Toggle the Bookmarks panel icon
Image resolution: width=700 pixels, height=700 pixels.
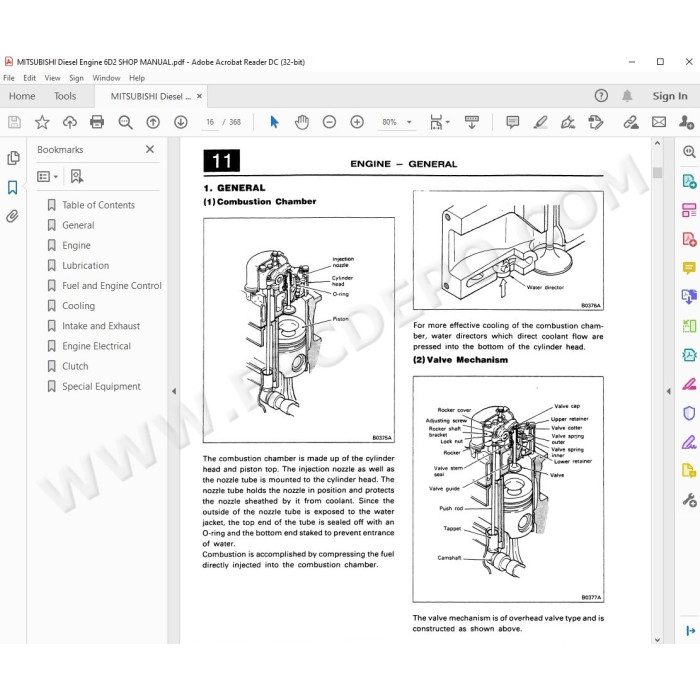click(x=13, y=187)
